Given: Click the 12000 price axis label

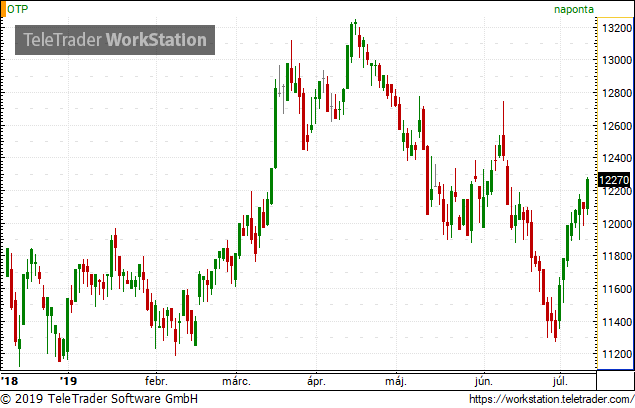Looking at the screenshot, I should click(617, 224).
